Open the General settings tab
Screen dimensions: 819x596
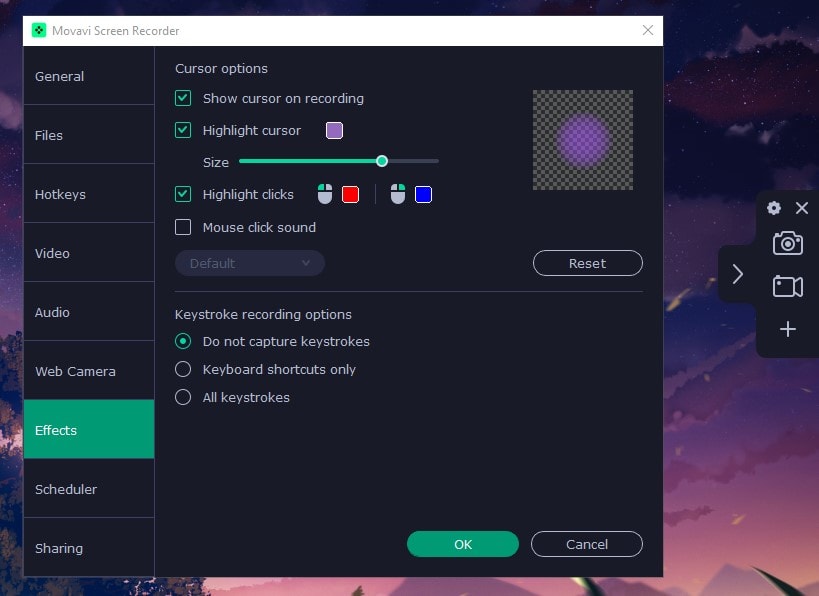point(89,76)
